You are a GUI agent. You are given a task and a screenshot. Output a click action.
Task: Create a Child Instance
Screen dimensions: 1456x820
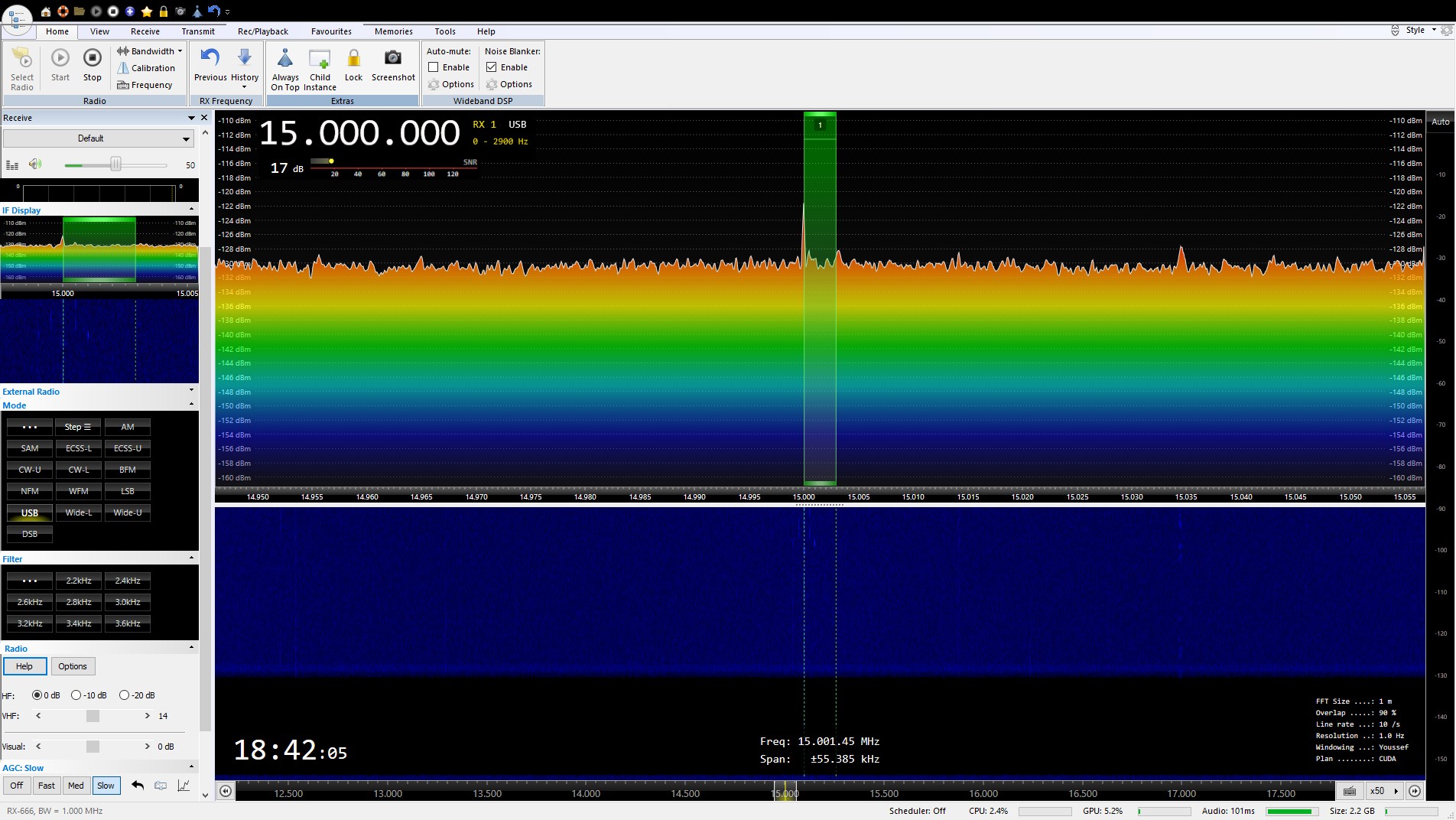[320, 59]
